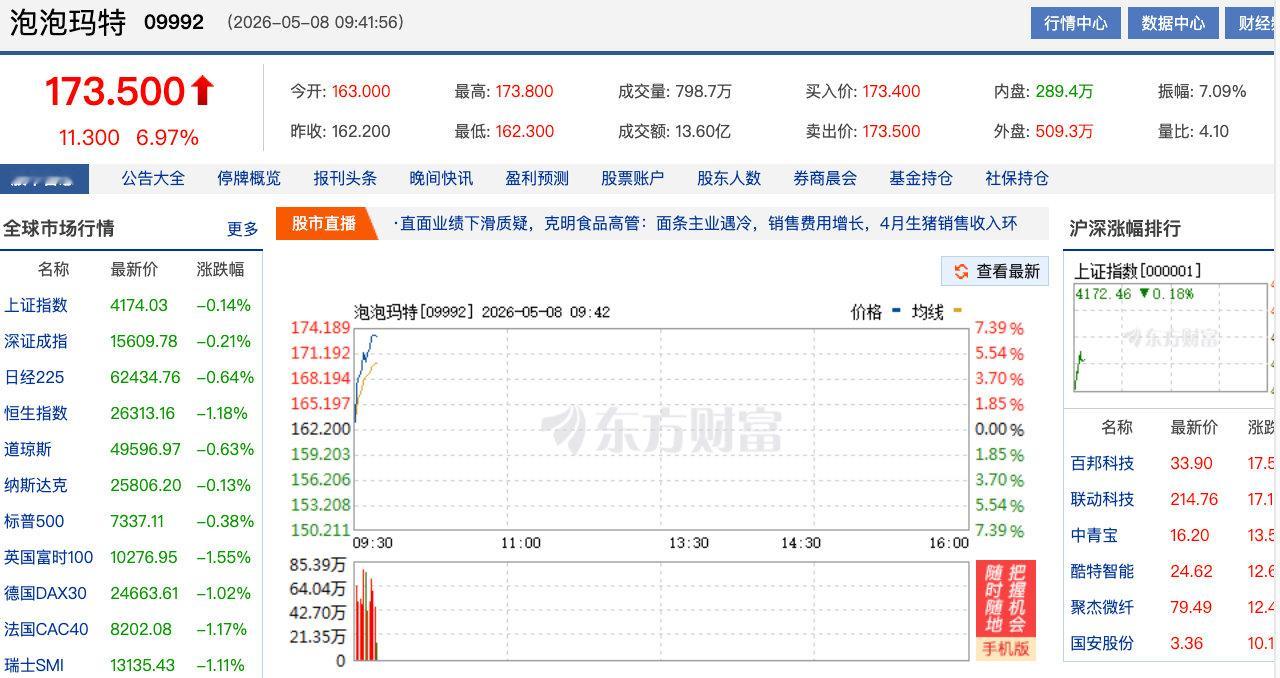Open 聚杰微纤 in 涨幅排行
The image size is (1280, 678).
(1102, 607)
